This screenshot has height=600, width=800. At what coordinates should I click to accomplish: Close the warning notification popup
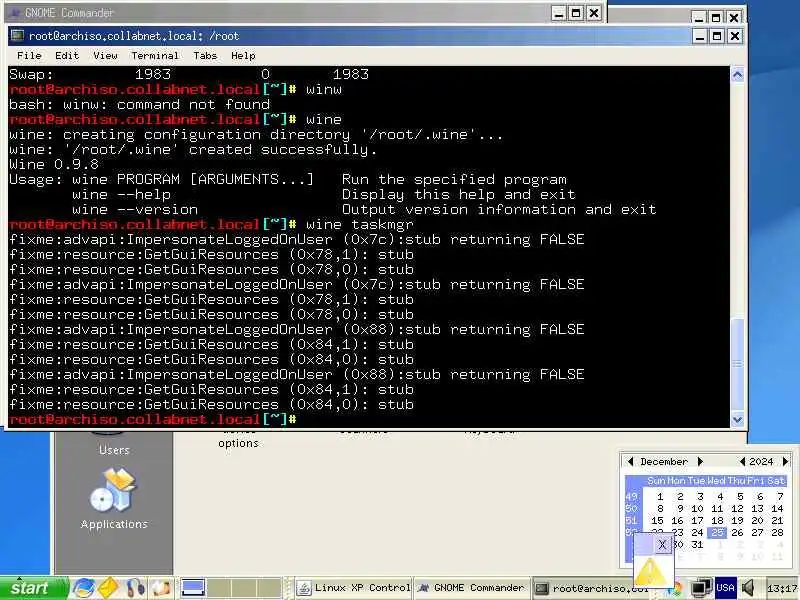(662, 544)
